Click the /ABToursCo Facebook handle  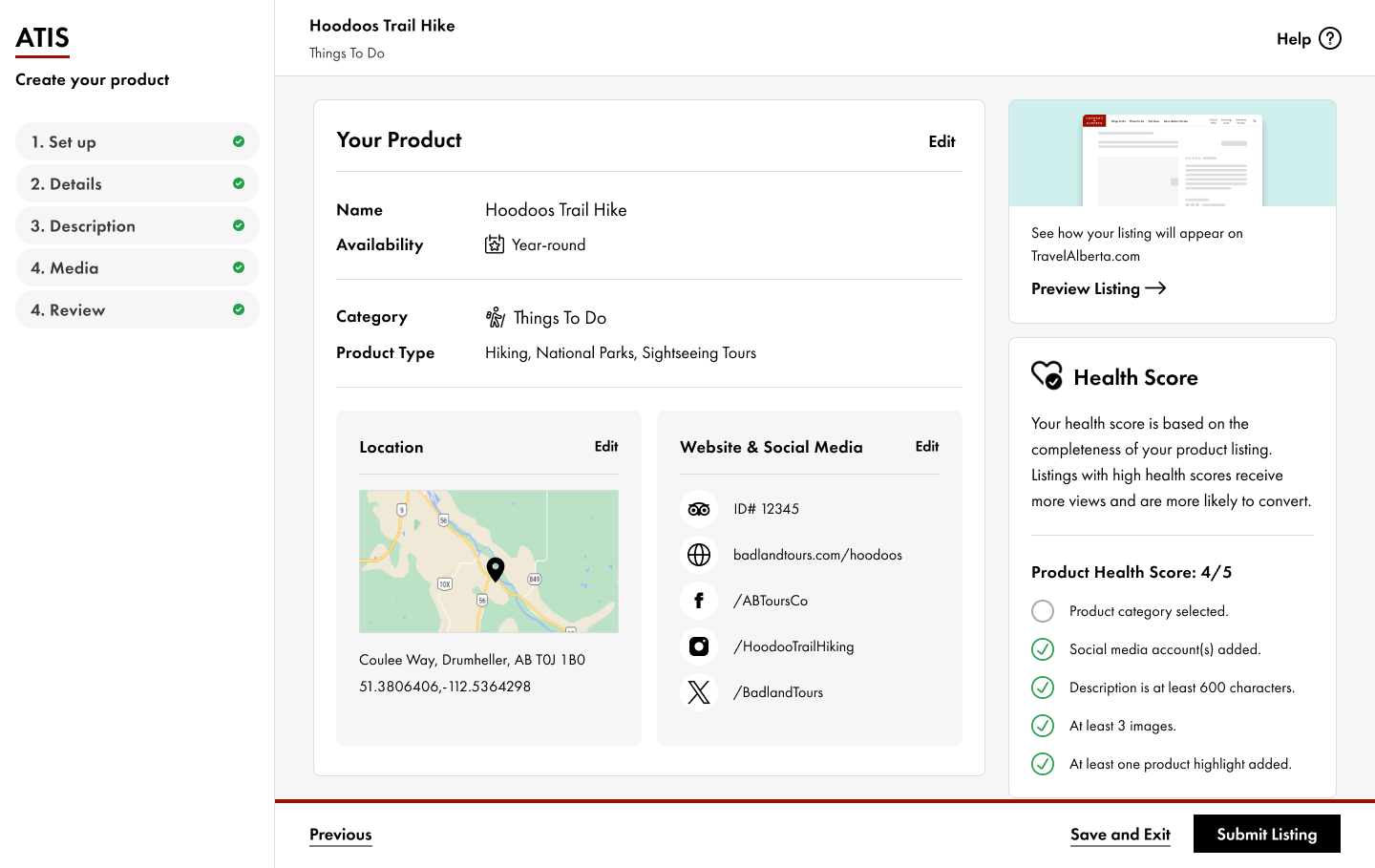tap(771, 601)
